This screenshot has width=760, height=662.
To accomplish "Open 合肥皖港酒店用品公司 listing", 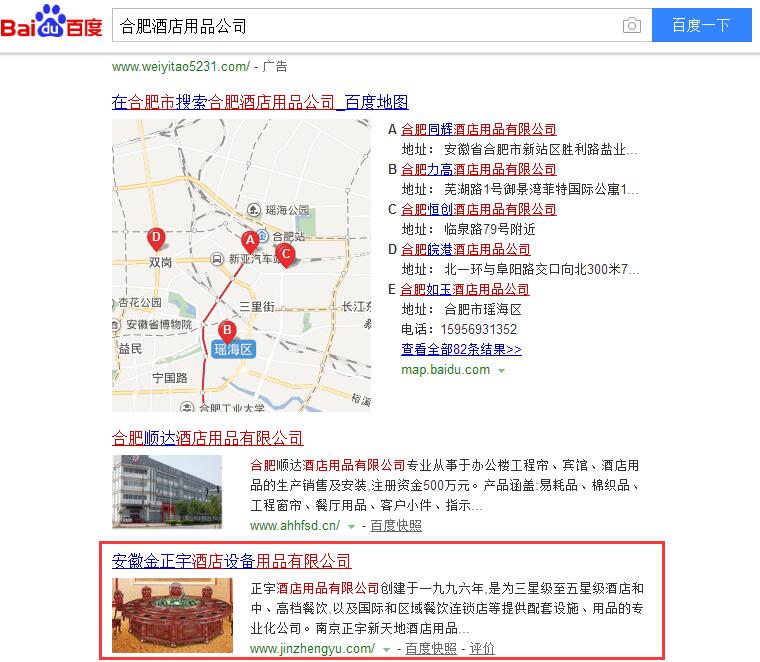I will 465,250.
